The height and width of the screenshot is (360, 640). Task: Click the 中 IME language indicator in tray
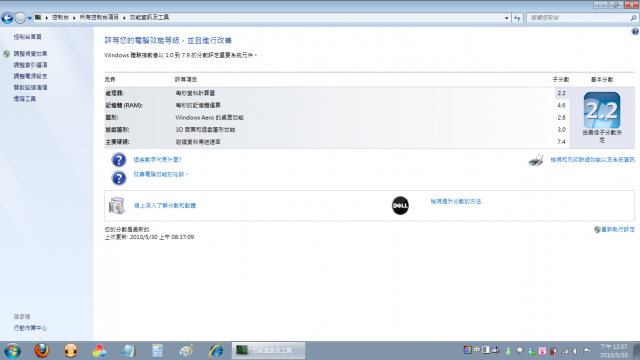477,350
